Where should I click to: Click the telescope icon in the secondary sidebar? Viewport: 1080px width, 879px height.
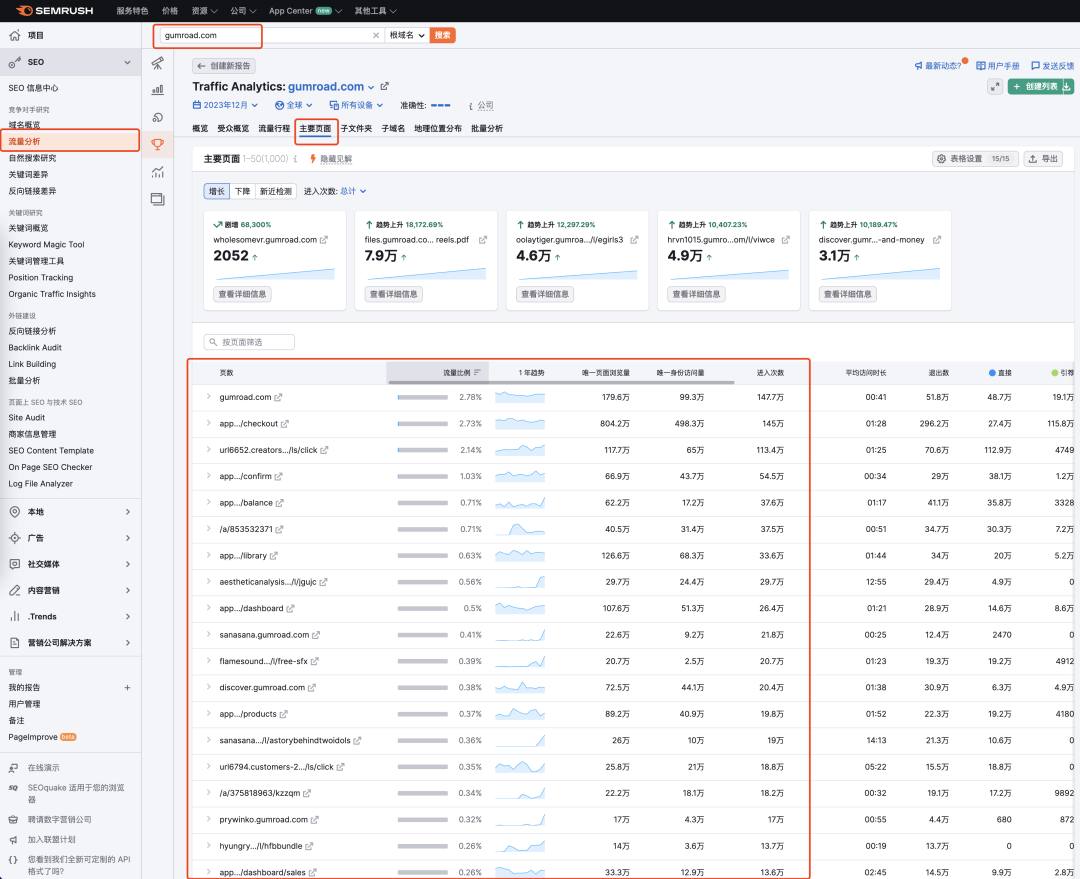(157, 63)
